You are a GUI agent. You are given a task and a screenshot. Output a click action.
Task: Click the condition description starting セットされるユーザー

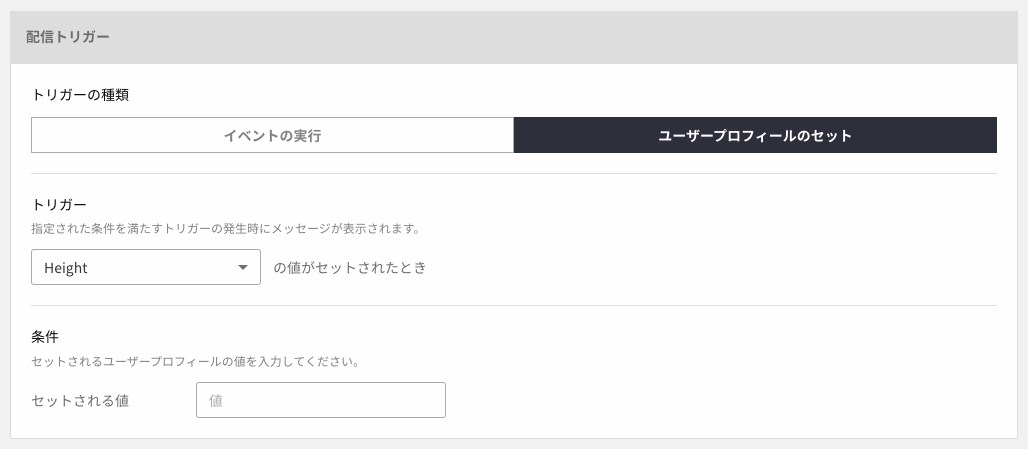pos(195,361)
